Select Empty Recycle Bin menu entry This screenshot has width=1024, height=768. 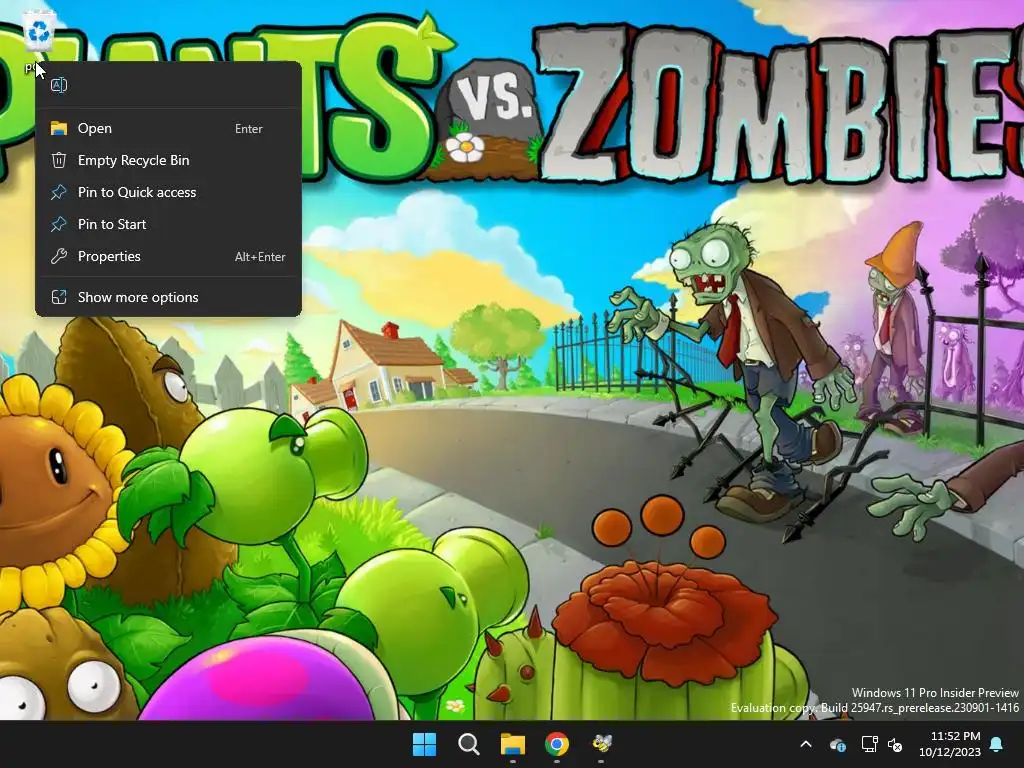(x=168, y=160)
